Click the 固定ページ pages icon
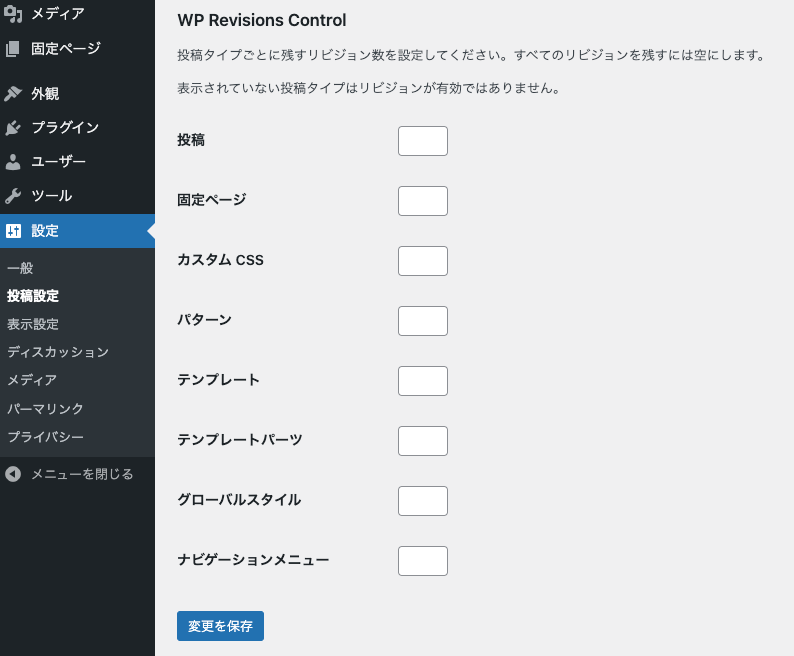794x656 pixels. point(13,48)
